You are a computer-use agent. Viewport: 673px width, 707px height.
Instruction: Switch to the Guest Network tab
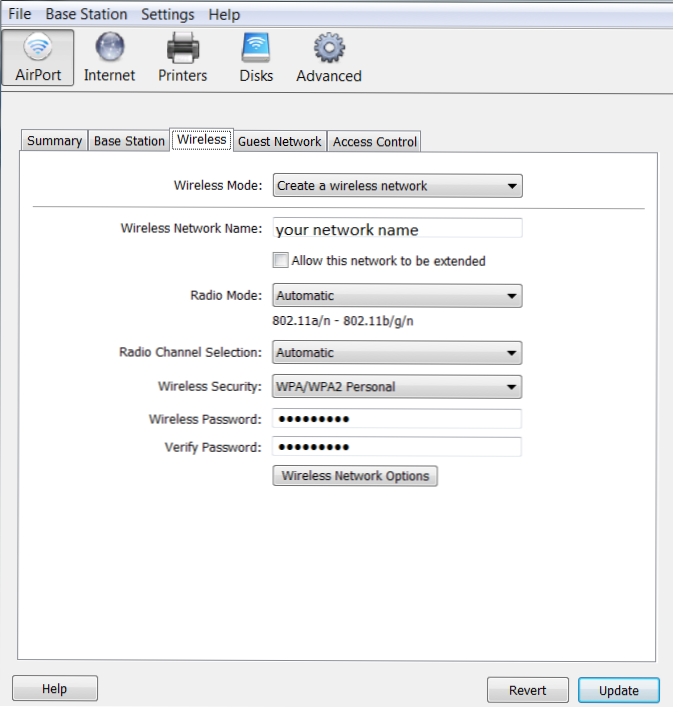coord(279,142)
